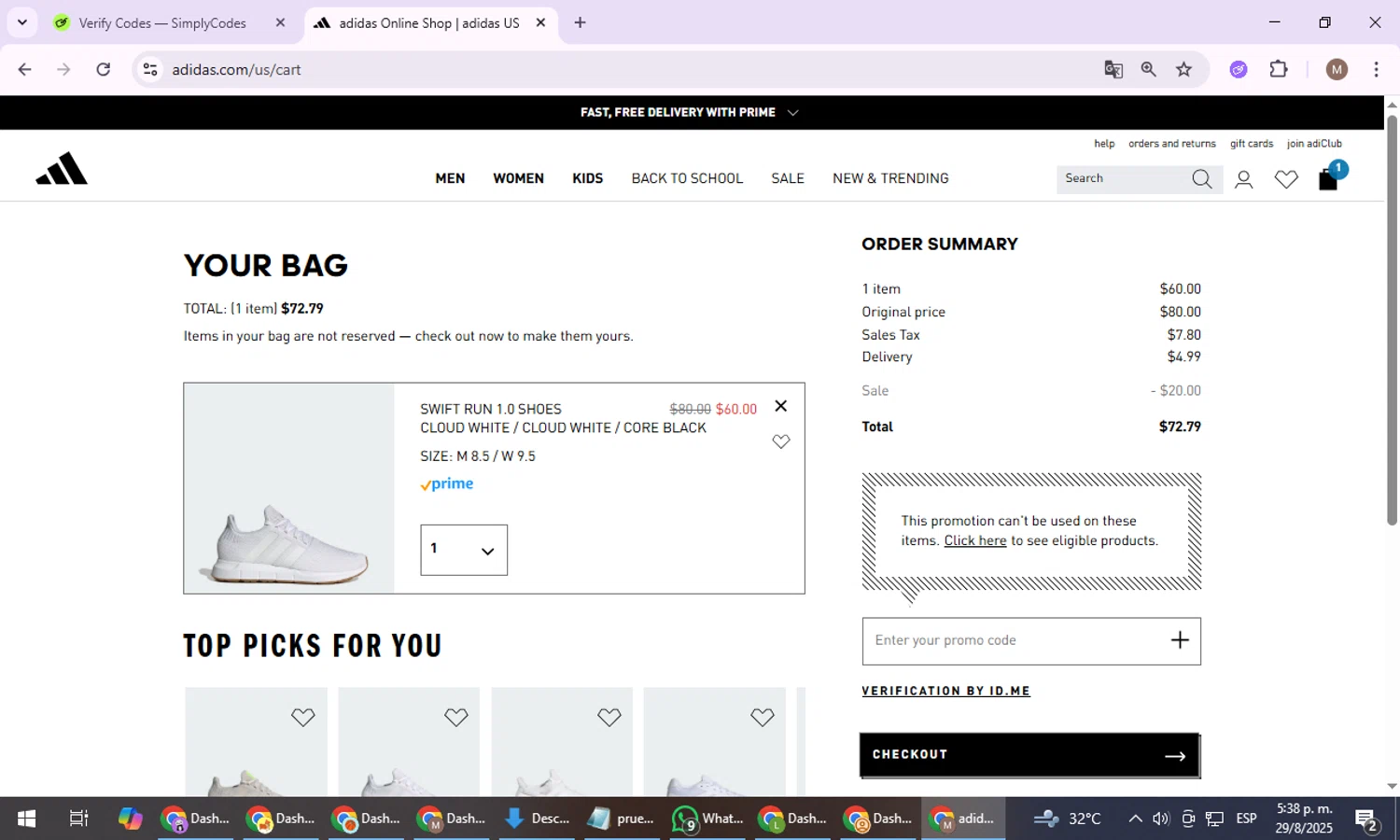Open the Chrome profile avatar M
This screenshot has width=1400, height=840.
pyautogui.click(x=1337, y=69)
